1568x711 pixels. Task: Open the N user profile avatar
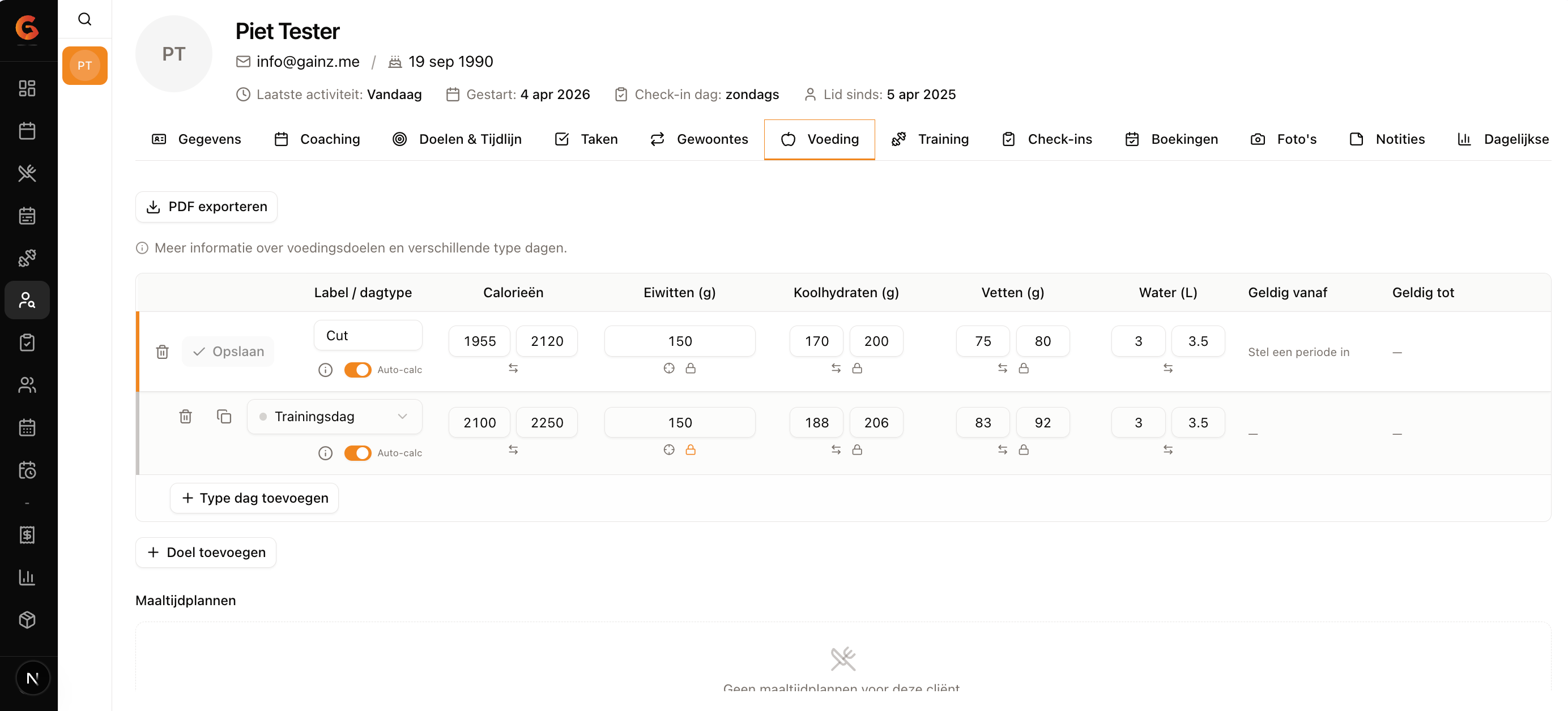click(32, 678)
